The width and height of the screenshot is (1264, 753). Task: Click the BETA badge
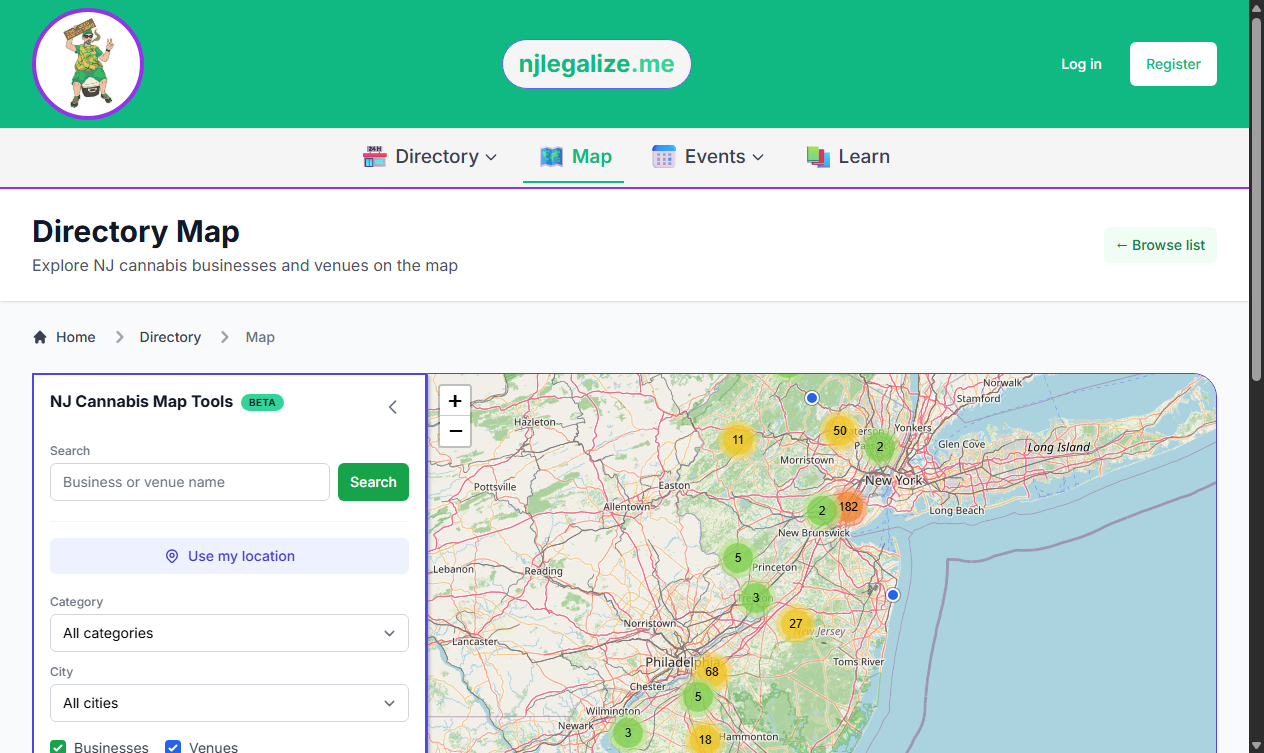[x=262, y=402]
